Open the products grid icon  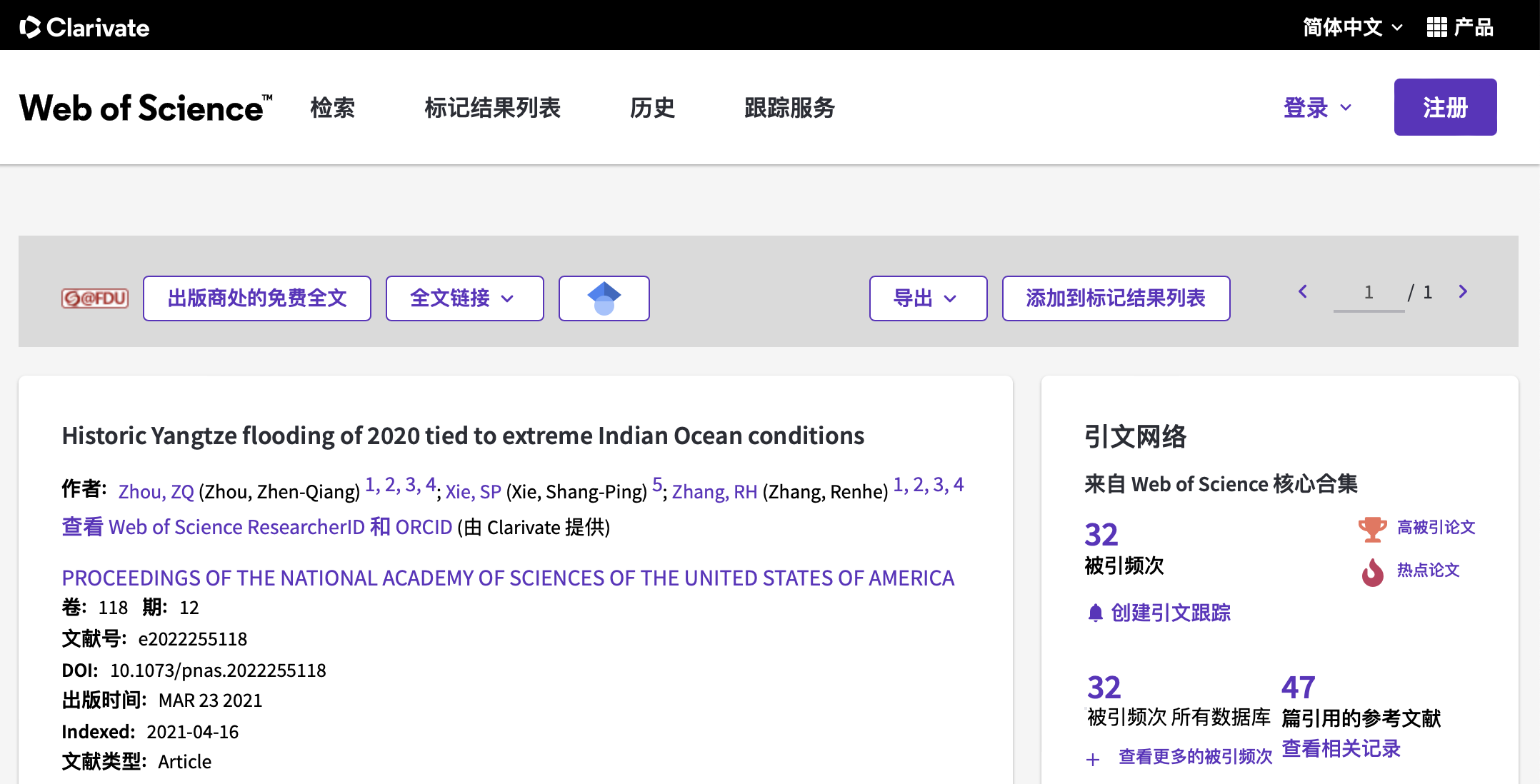pyautogui.click(x=1436, y=27)
